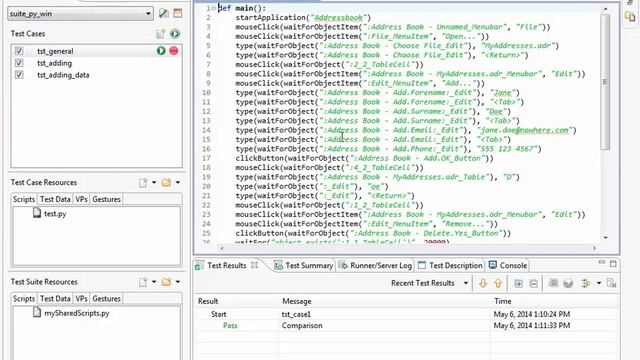Run tst_general with green play icon
This screenshot has width=640, height=360.
[161, 51]
